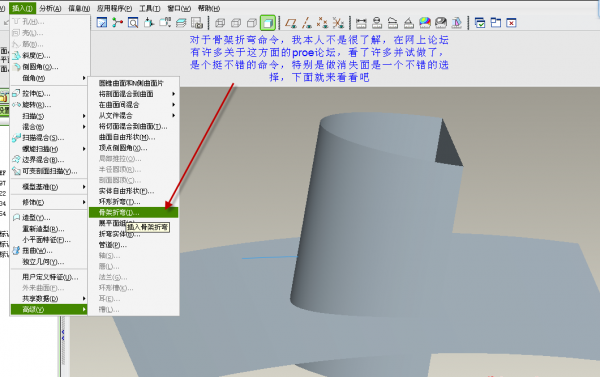Click the reflection analysis sphere icon
This screenshot has height=377, width=600.
pyautogui.click(x=441, y=23)
